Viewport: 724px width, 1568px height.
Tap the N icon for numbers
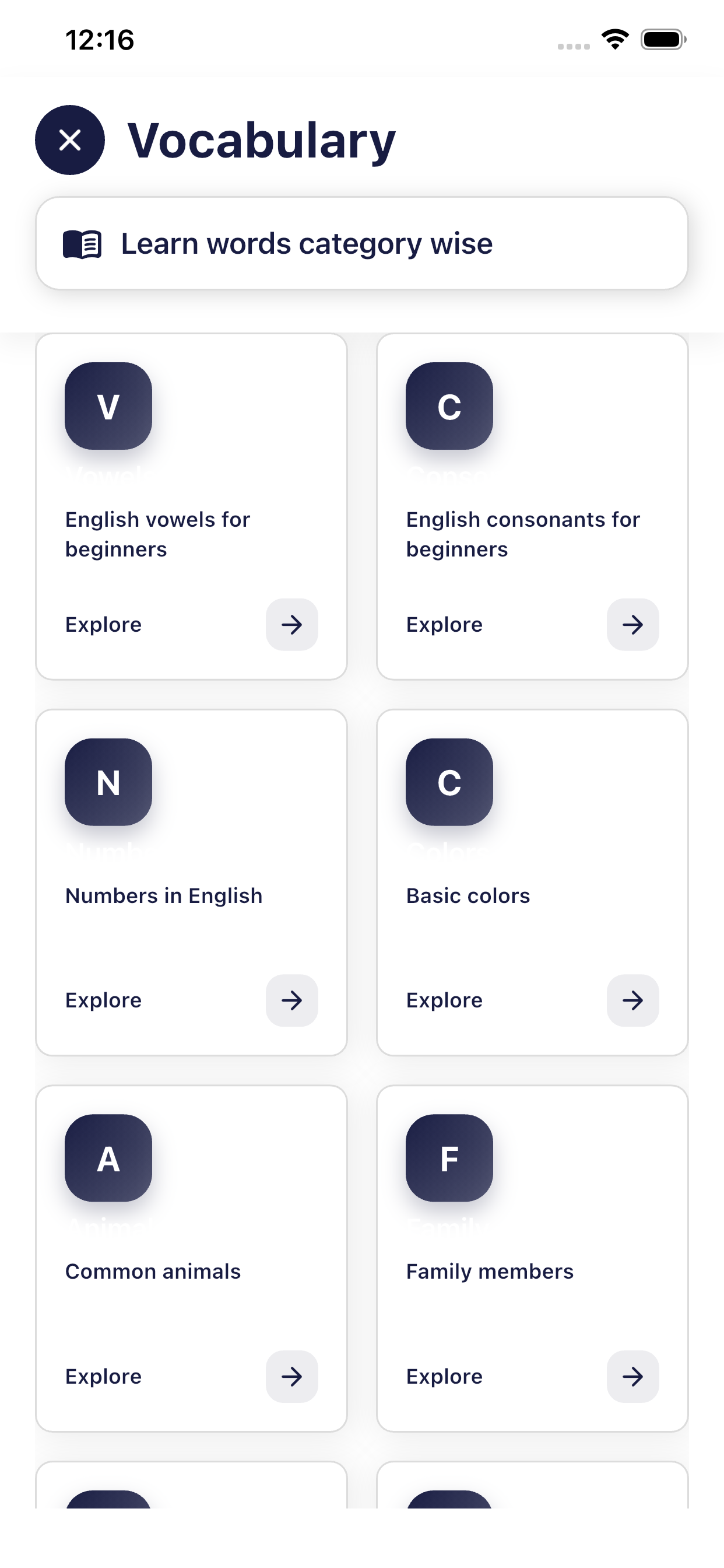point(108,782)
